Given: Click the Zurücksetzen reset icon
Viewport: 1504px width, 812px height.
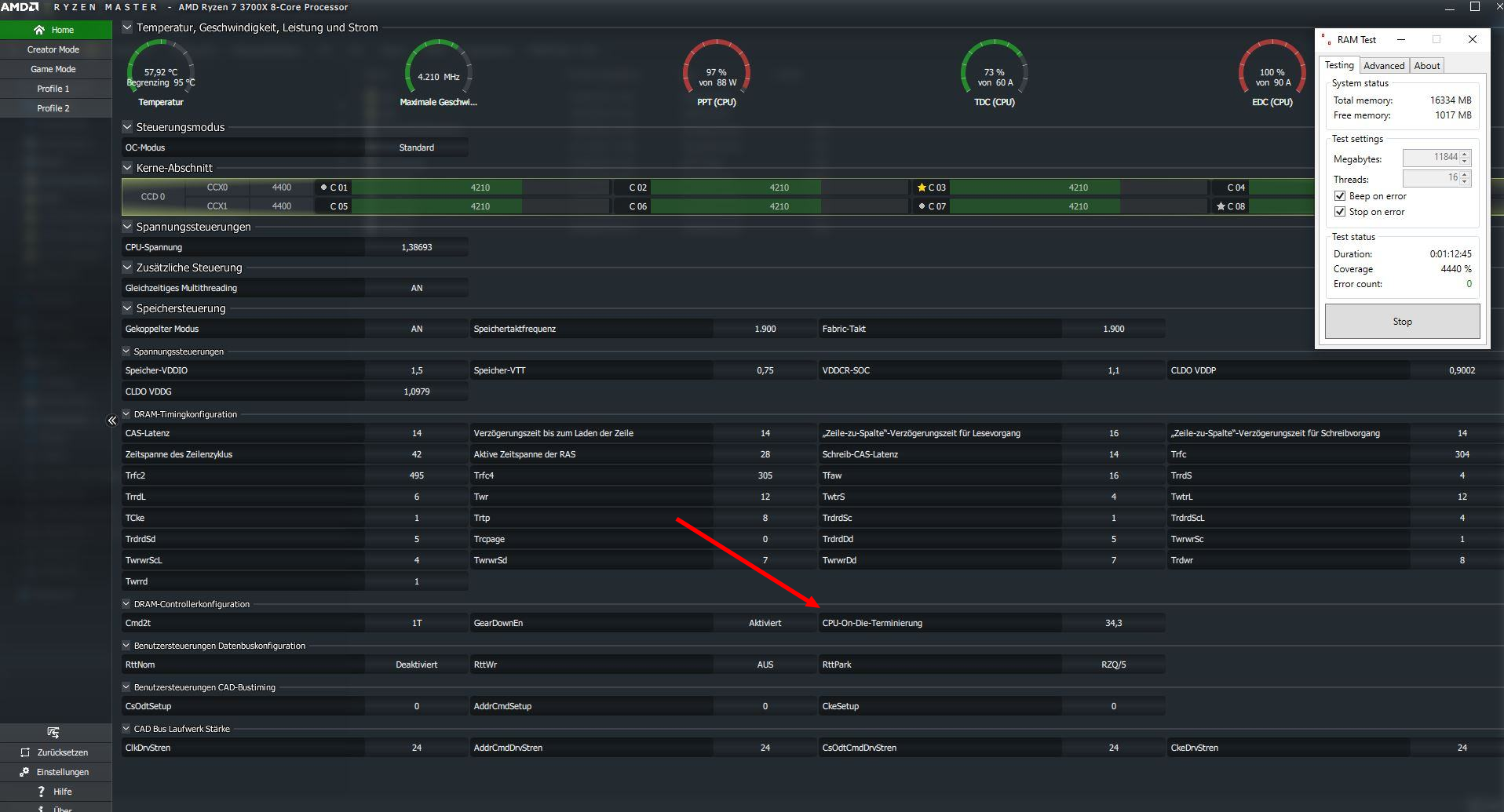Looking at the screenshot, I should [25, 752].
